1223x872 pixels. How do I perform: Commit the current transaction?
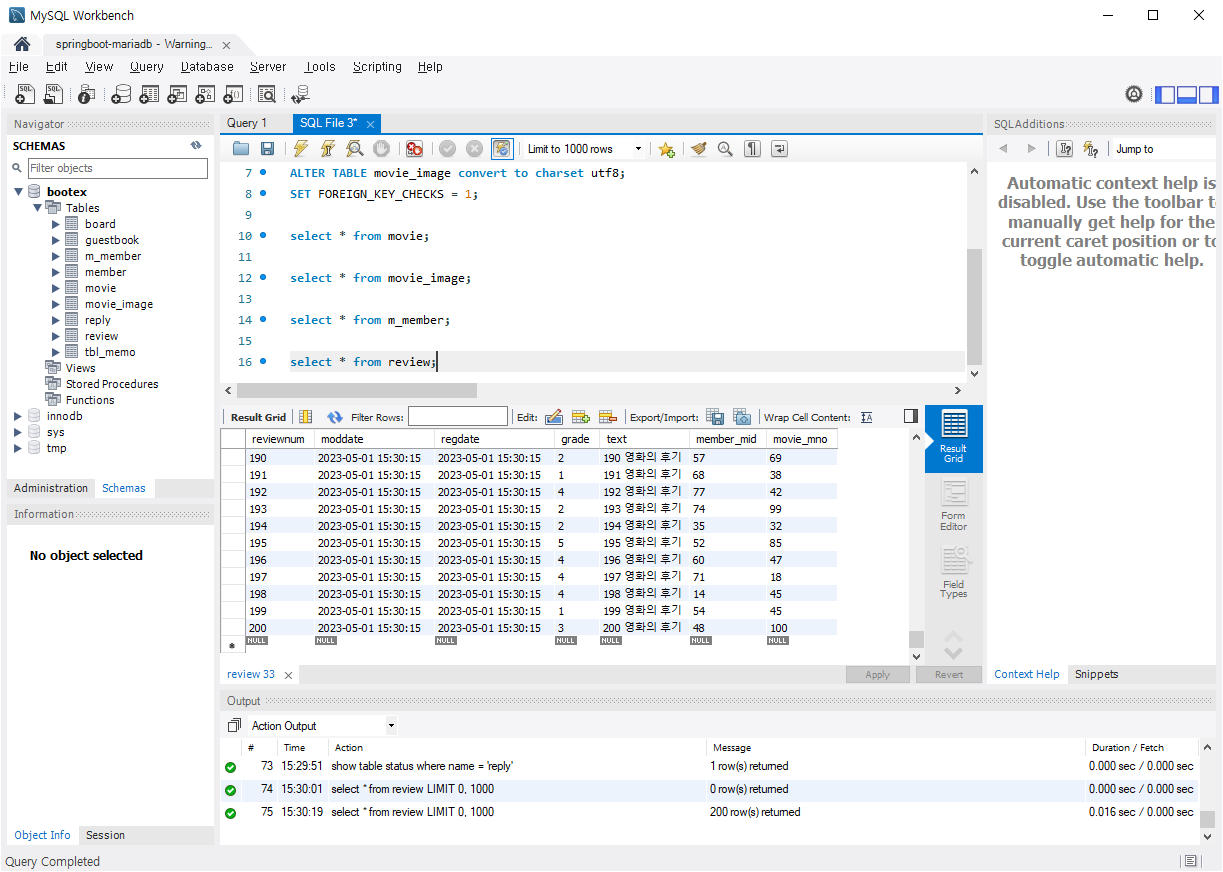click(x=447, y=149)
